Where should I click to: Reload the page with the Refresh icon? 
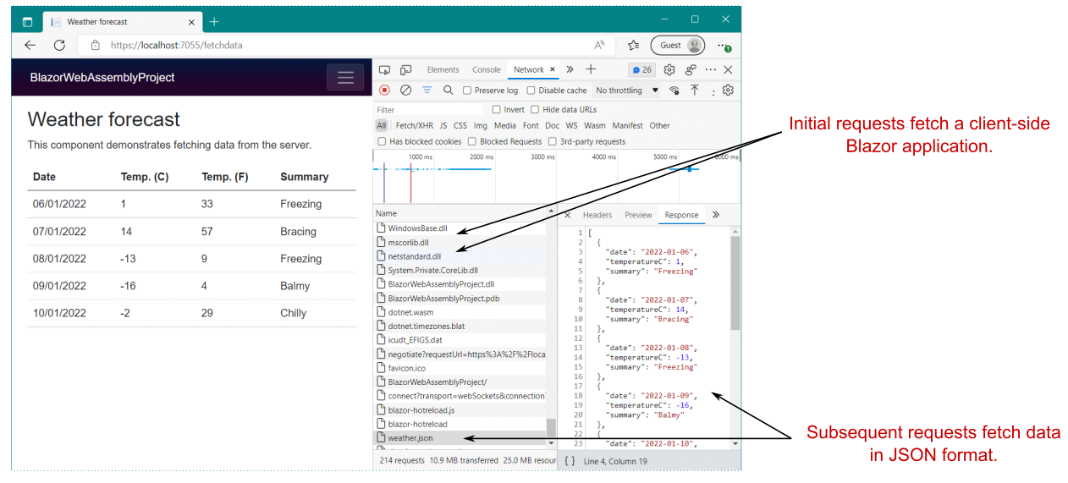[59, 45]
